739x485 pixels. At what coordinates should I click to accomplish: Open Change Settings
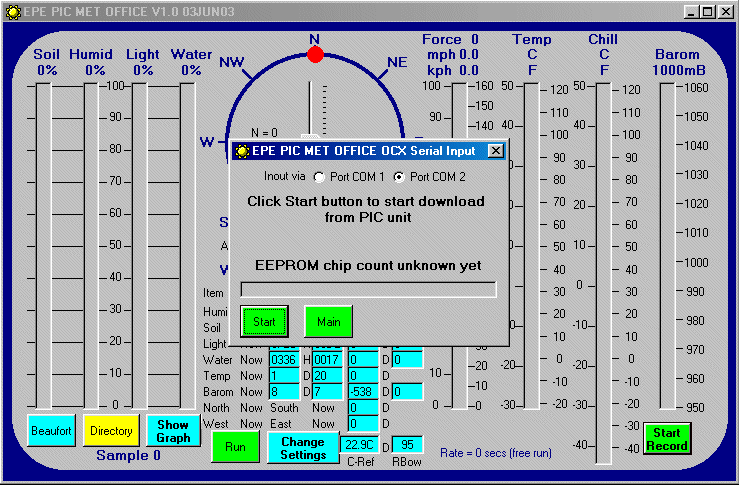(302, 447)
